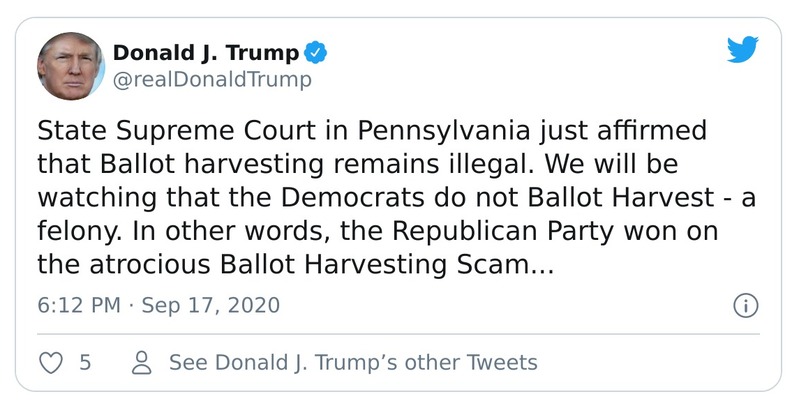Click the horizontal divider below the timestamp

tap(399, 334)
